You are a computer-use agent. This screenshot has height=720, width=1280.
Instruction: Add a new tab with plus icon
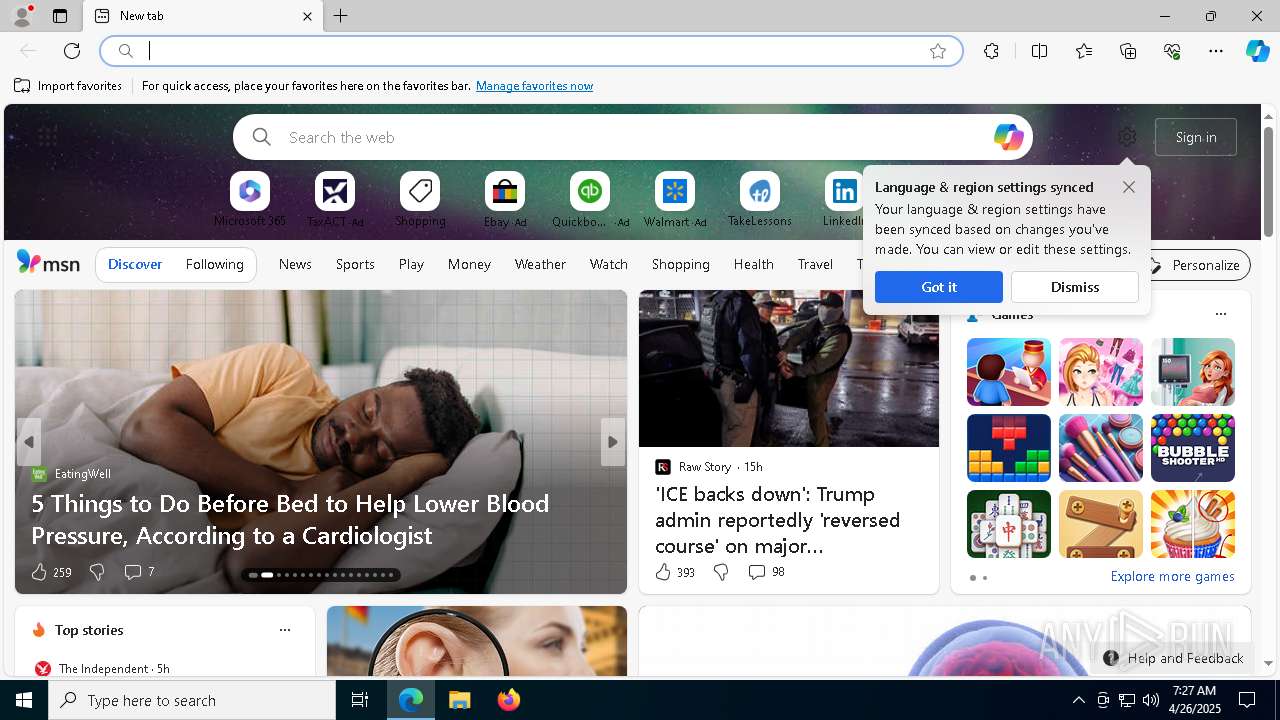coord(341,16)
